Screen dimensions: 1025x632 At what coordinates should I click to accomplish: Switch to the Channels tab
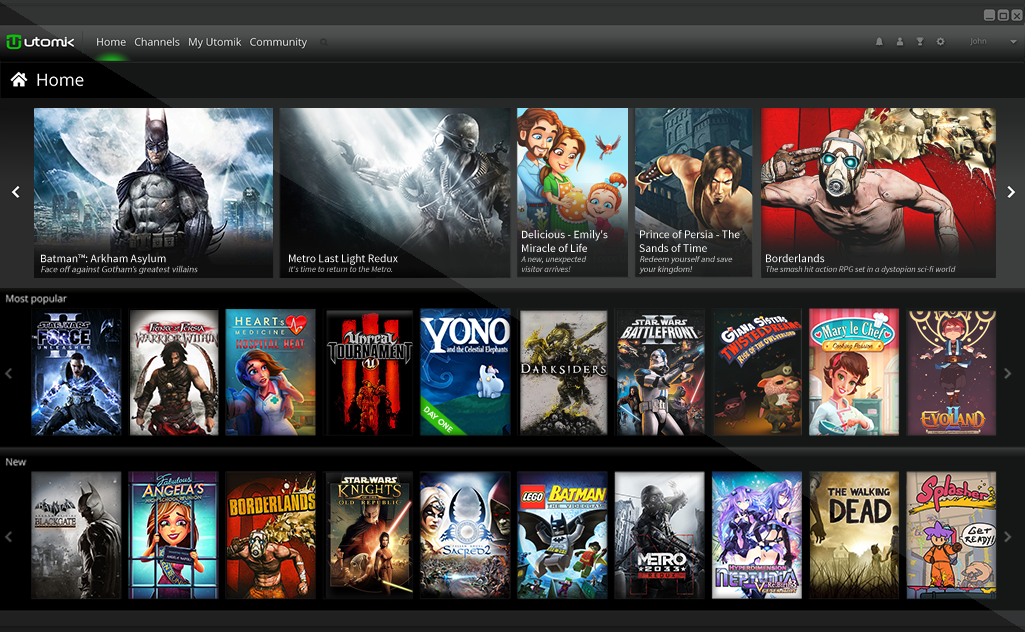[157, 42]
